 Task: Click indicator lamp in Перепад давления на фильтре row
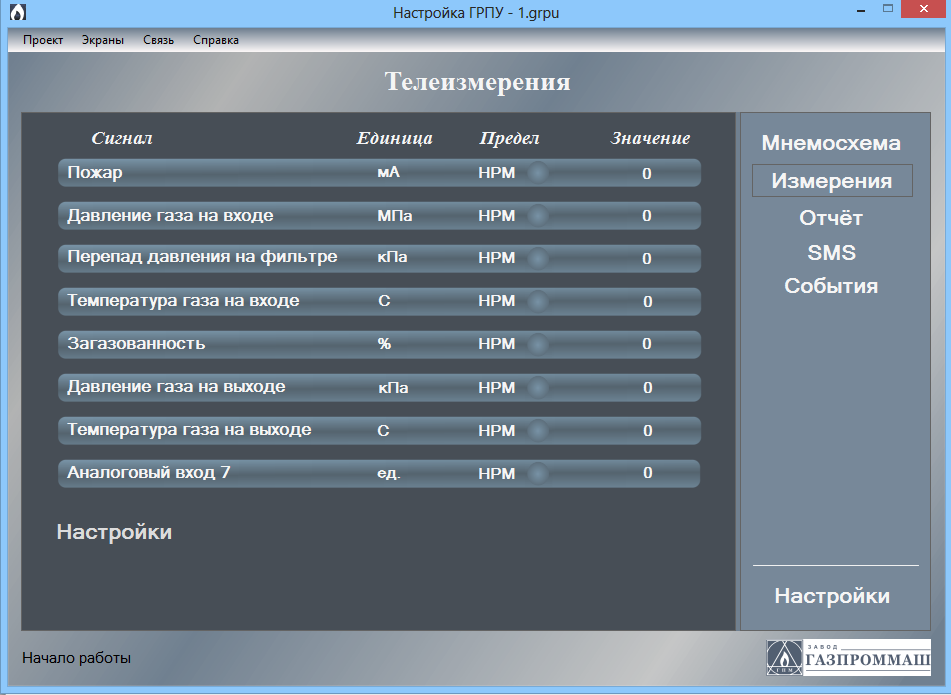(537, 258)
